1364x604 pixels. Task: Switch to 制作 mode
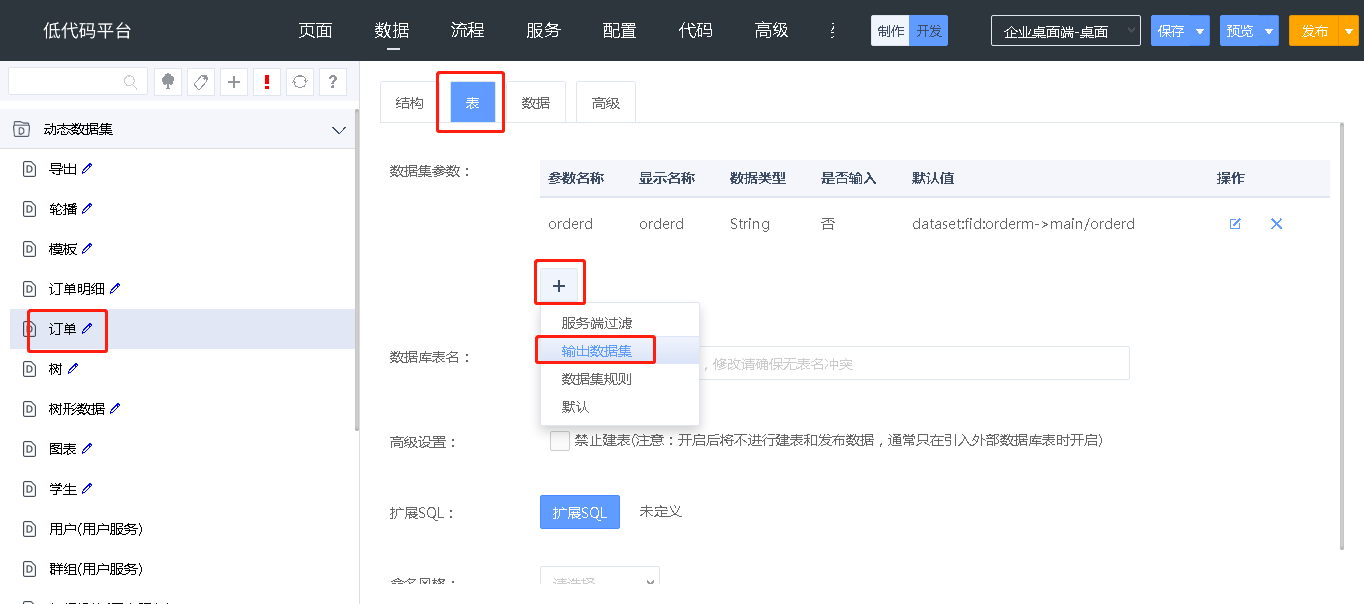click(x=890, y=31)
